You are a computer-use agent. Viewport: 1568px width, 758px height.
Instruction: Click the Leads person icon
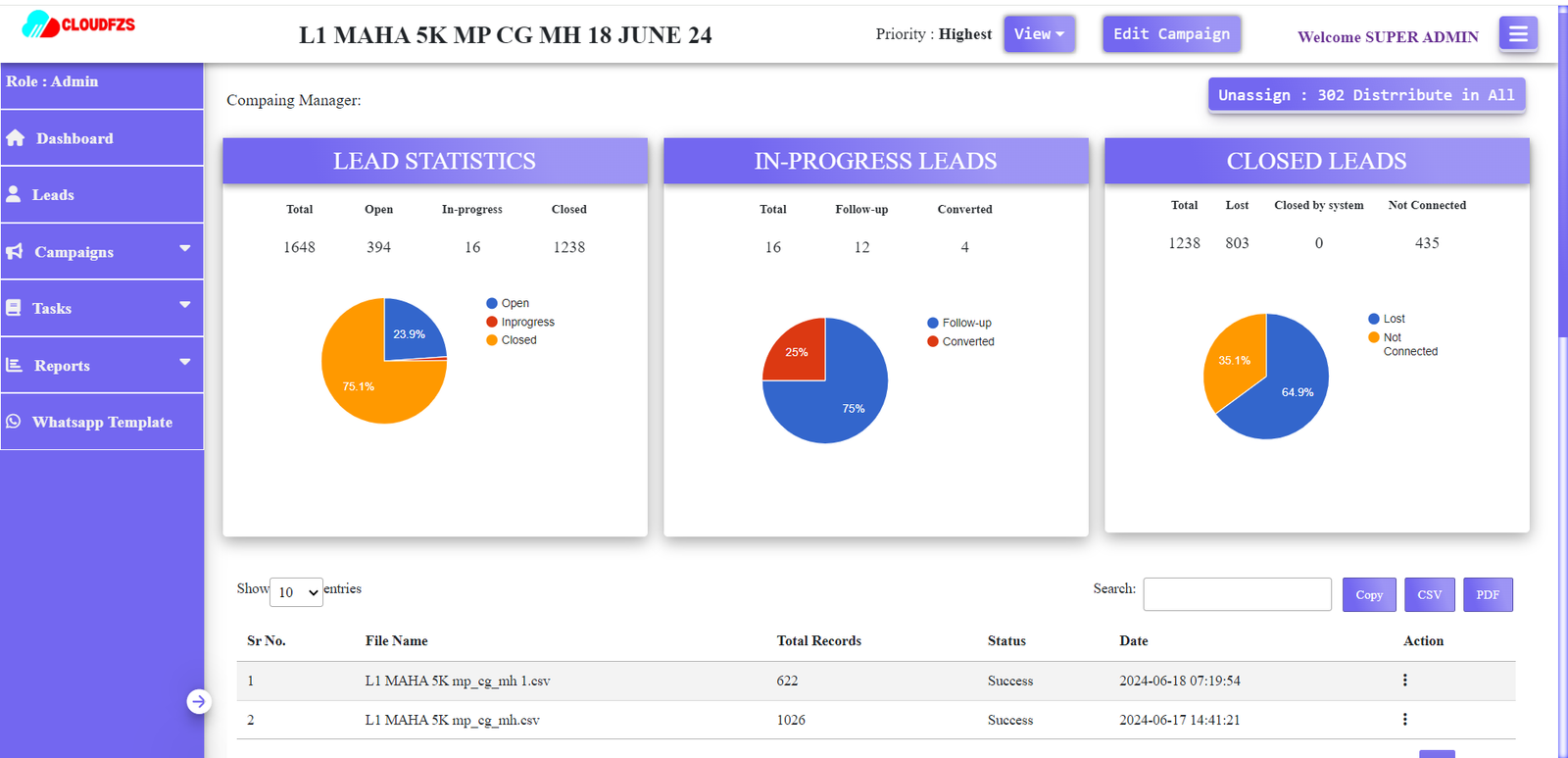point(14,194)
